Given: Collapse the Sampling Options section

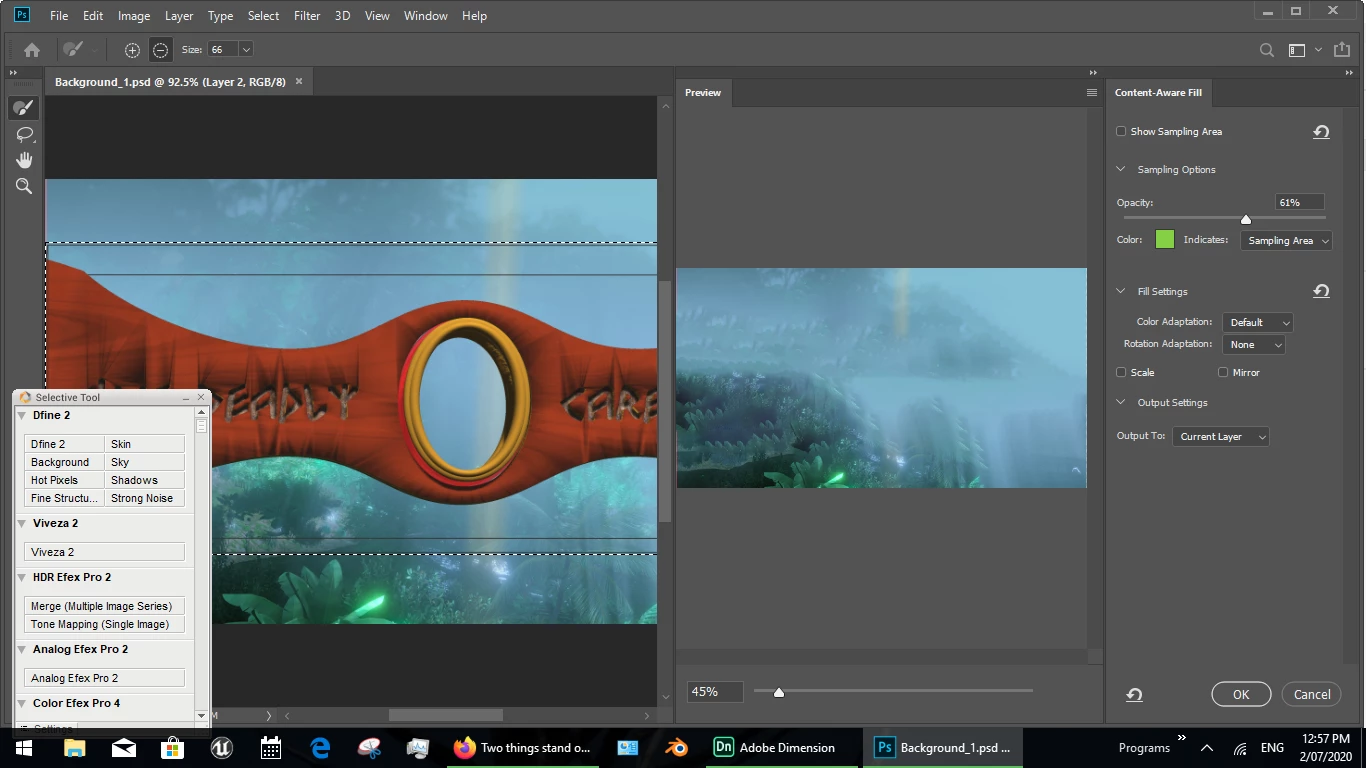Looking at the screenshot, I should (1121, 169).
